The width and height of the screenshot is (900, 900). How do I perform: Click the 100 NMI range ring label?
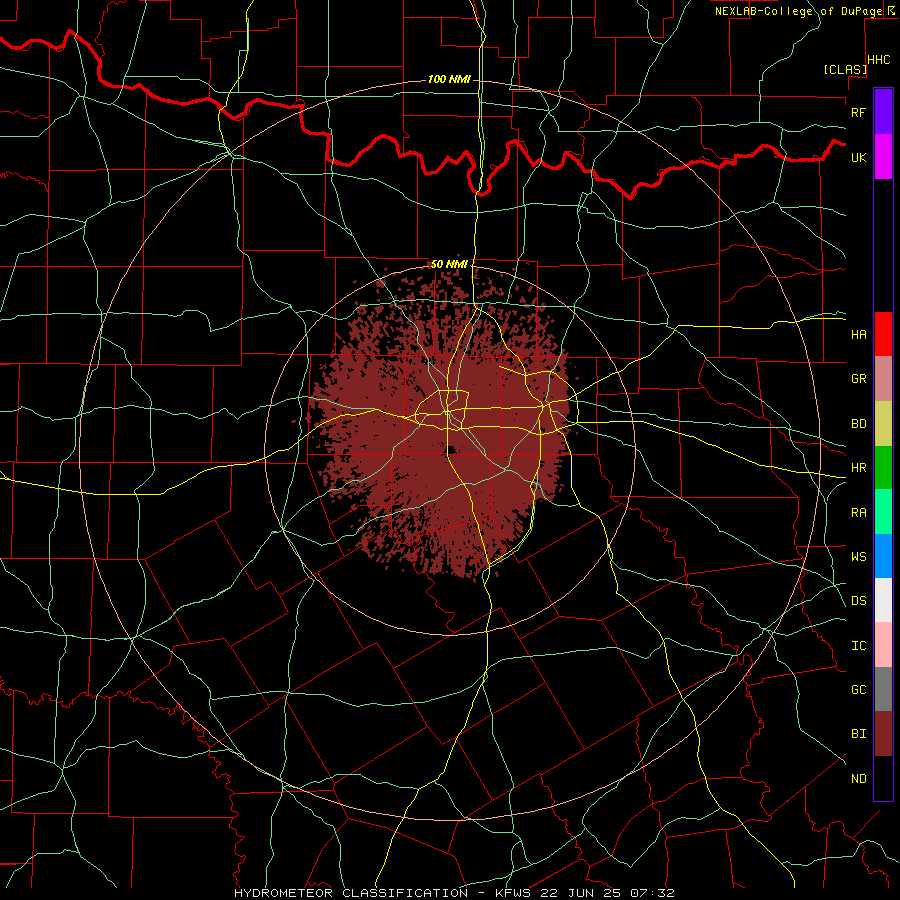449,79
